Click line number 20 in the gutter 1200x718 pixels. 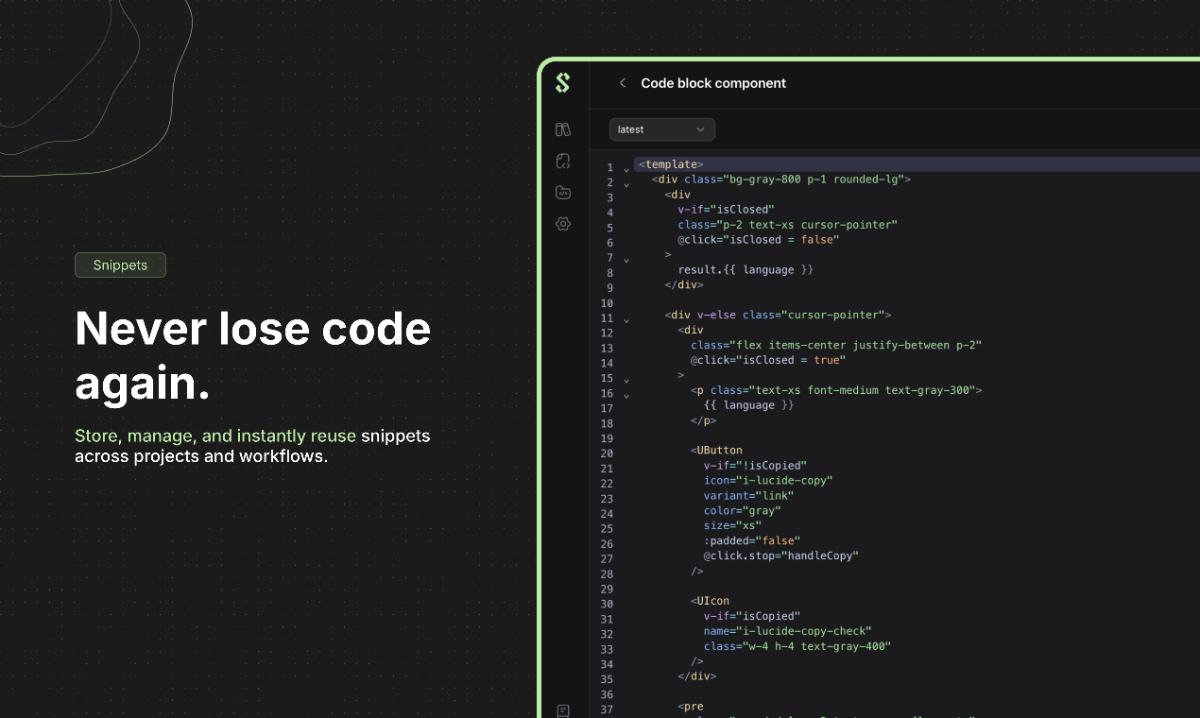607,453
